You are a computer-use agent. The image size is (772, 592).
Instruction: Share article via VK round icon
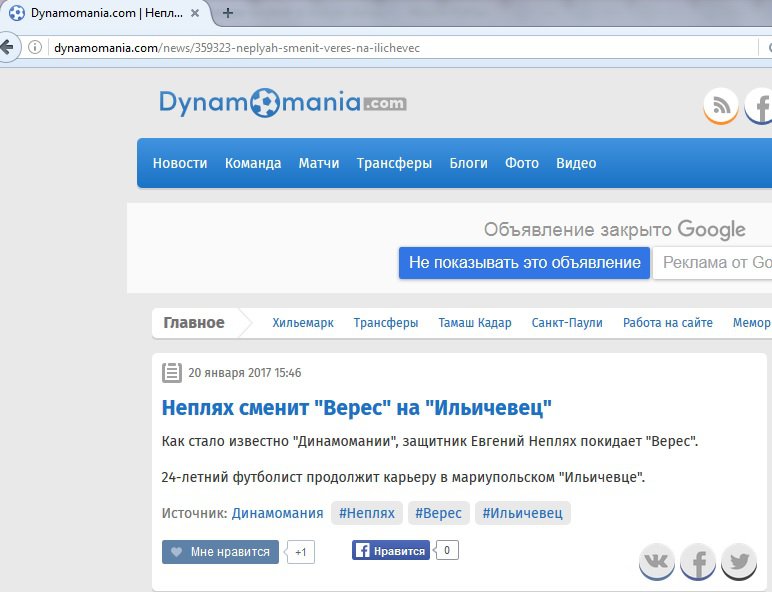pyautogui.click(x=657, y=562)
